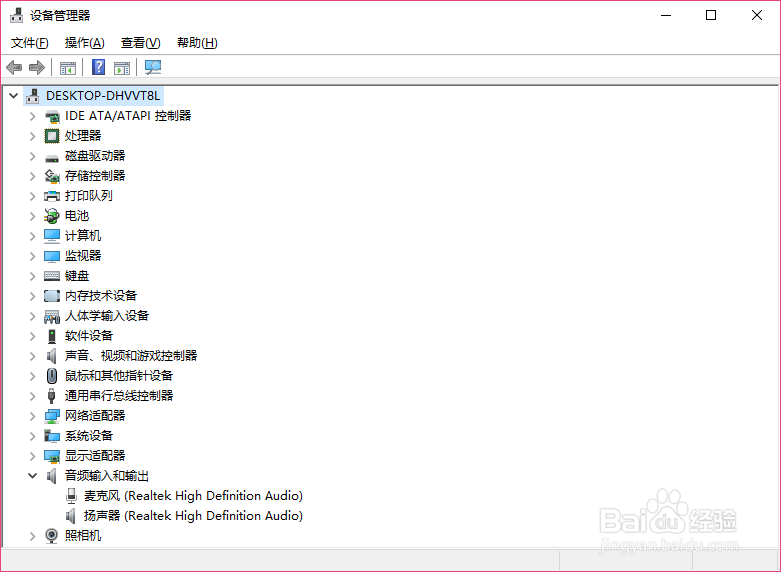
Task: Click the 通用串行总线控制器 USB icon
Action: (51, 396)
